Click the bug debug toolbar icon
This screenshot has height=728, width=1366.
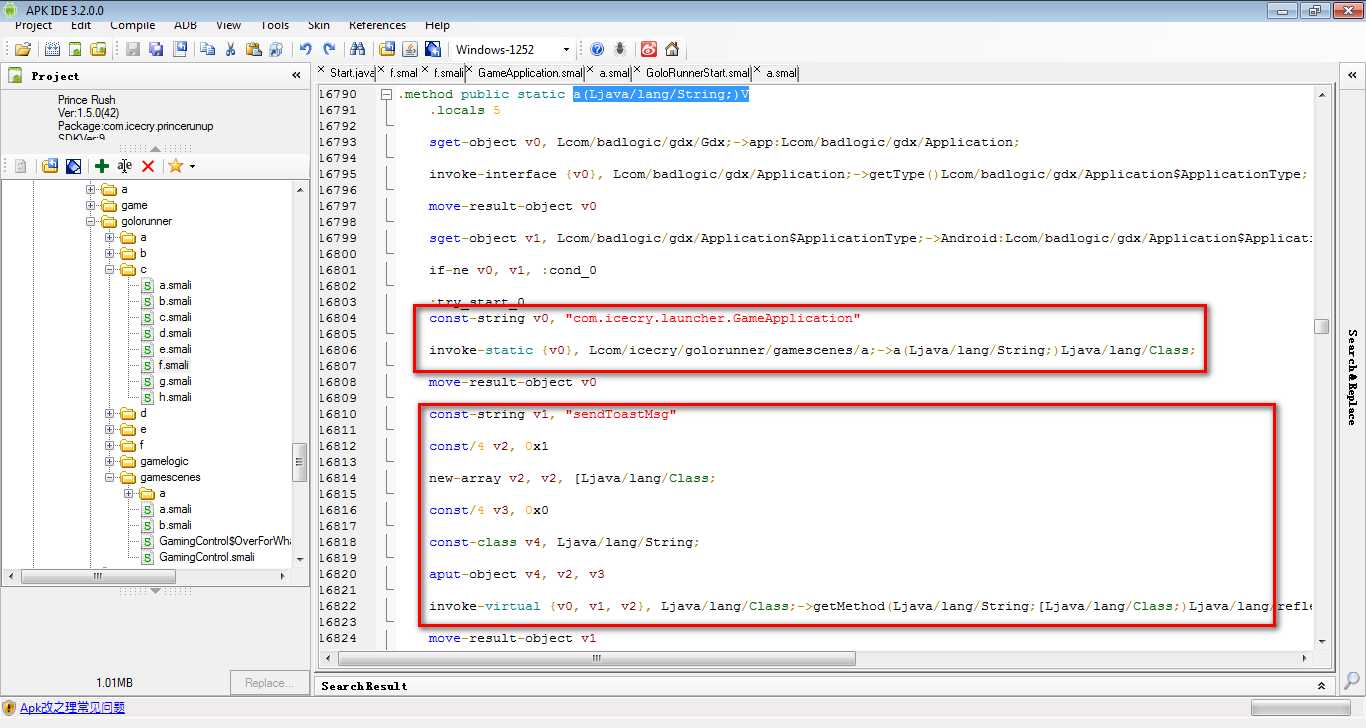[620, 49]
